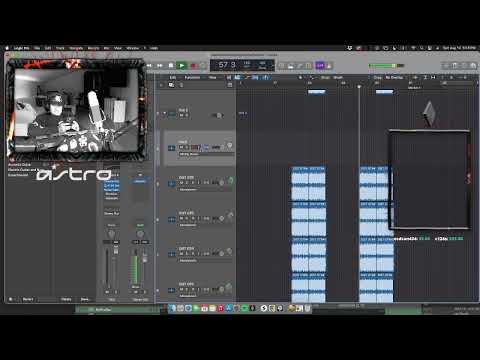Open the Tracks area Edit dropdown
Image resolution: width=480 pixels, height=360 pixels.
(173, 77)
